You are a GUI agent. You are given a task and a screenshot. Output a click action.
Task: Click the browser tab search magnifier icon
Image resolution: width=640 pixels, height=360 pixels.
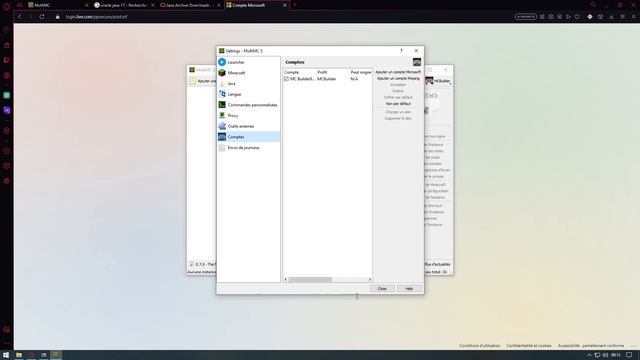(593, 5)
